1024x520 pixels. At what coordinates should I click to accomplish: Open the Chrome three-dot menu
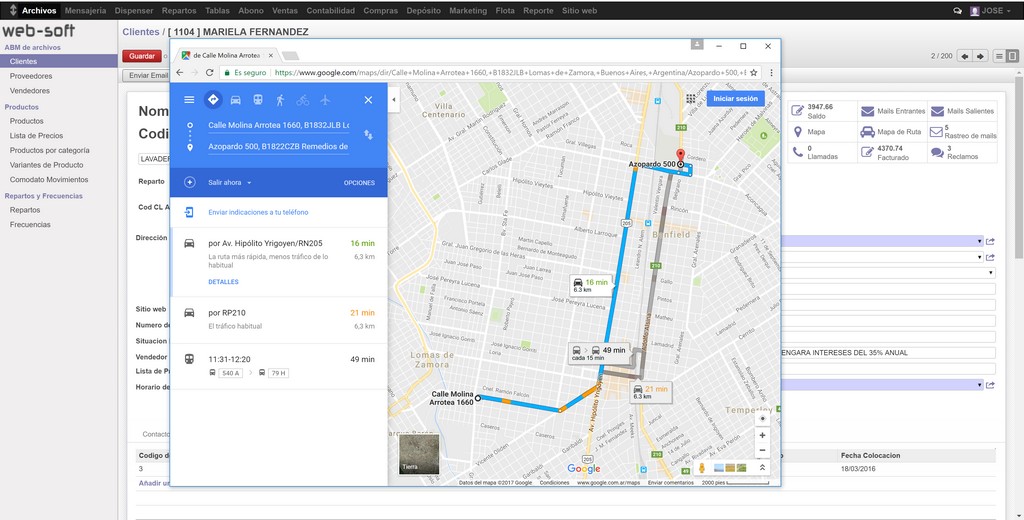pos(771,73)
